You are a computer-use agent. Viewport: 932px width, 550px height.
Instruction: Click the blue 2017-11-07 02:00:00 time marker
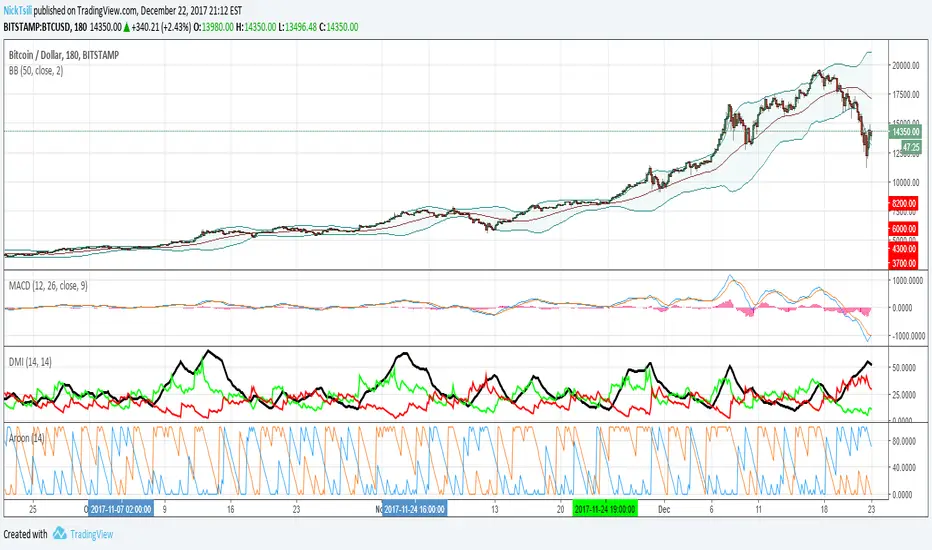point(121,510)
